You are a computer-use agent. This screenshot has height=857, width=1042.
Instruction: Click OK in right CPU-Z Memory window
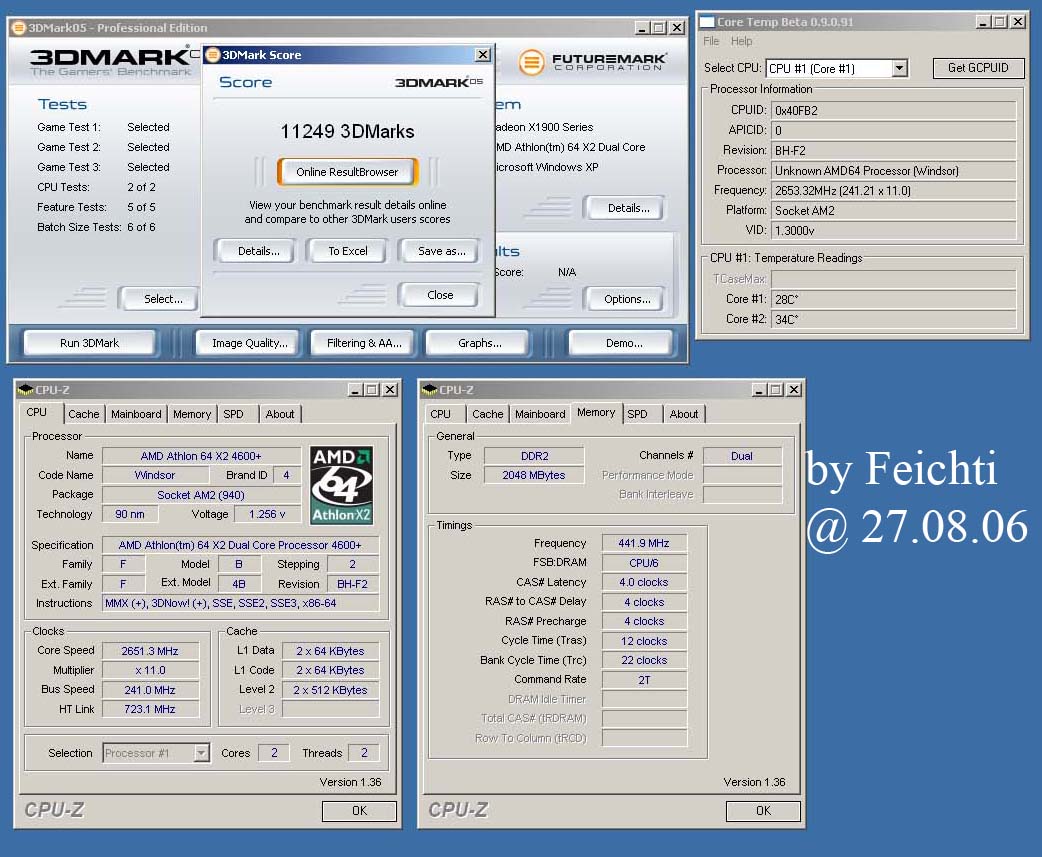764,810
